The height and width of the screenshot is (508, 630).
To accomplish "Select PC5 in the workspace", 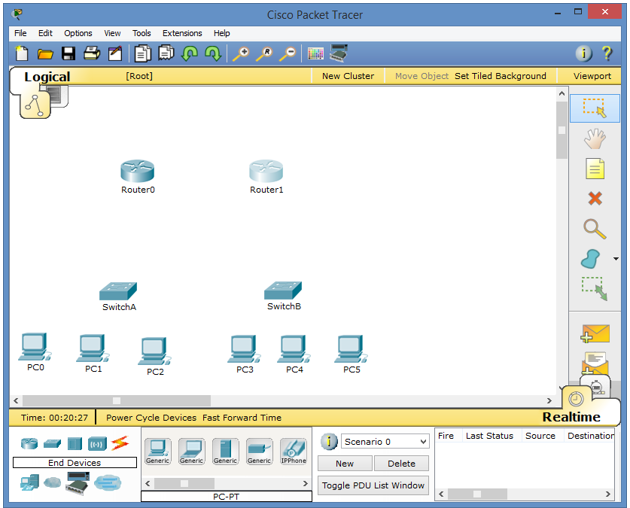I will (x=350, y=349).
